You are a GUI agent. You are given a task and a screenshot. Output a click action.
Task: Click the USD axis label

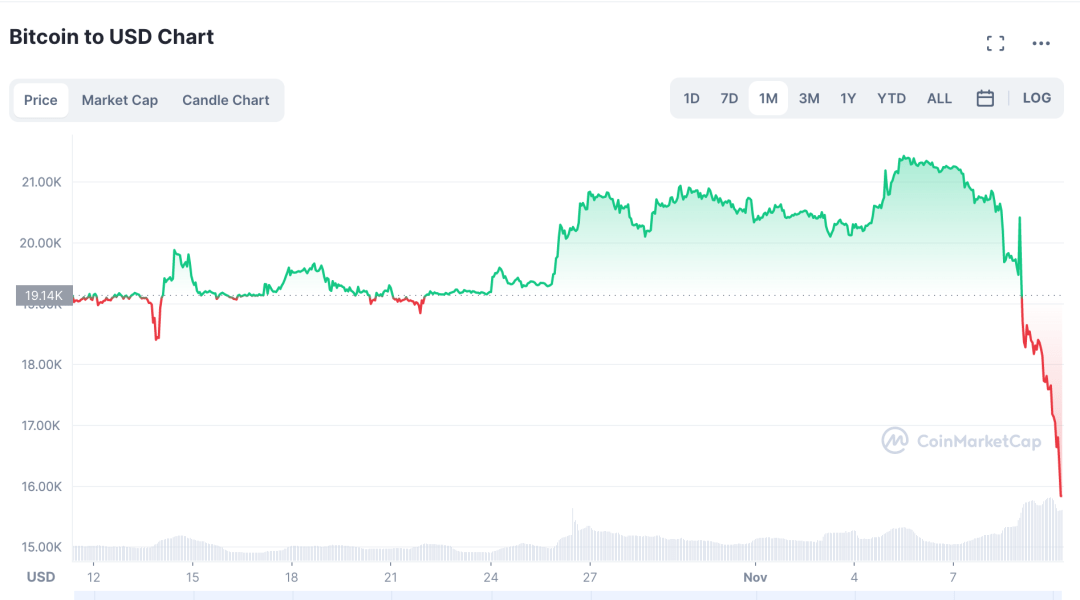click(40, 577)
